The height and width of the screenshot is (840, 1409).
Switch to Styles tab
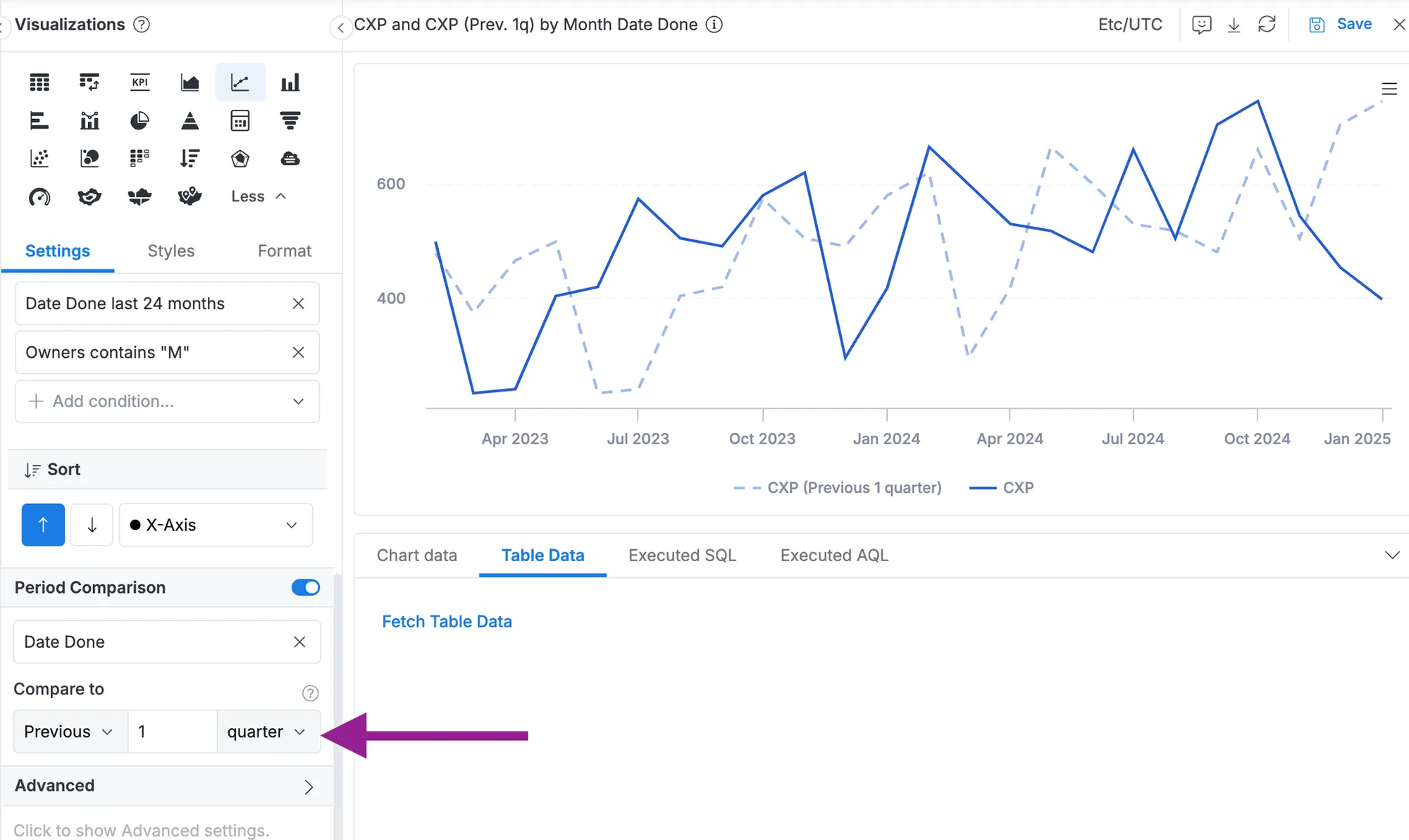point(170,251)
